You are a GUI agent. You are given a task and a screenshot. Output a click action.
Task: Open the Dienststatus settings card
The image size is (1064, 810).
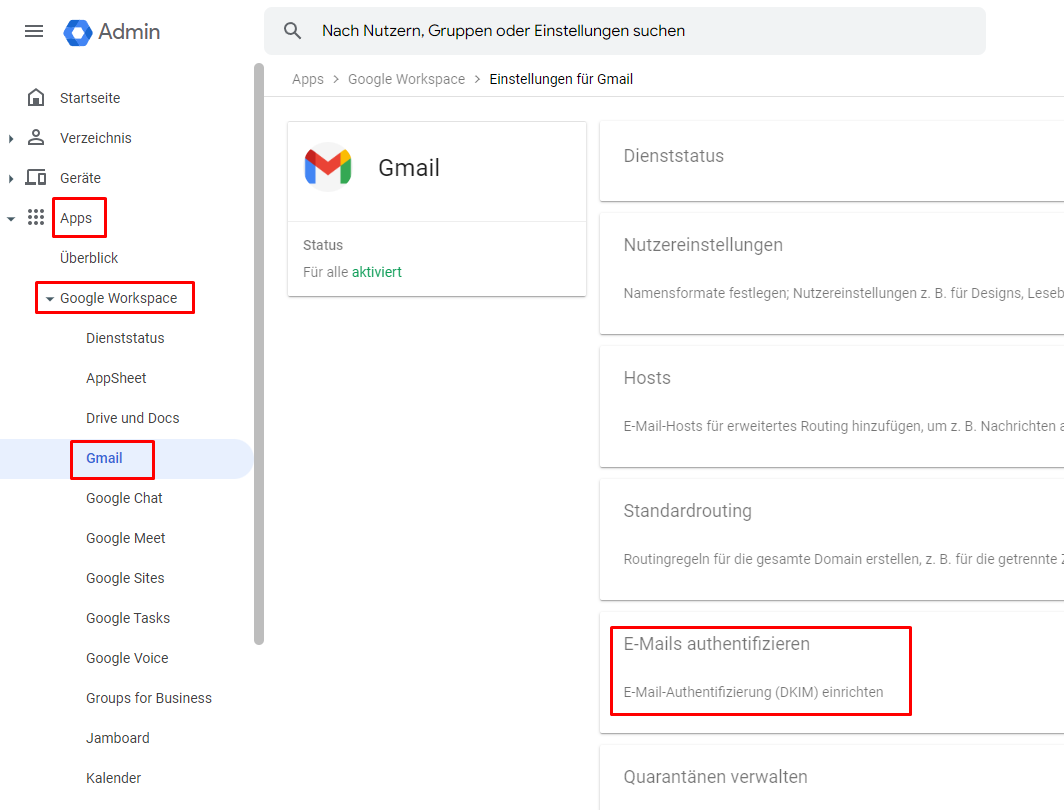click(832, 161)
